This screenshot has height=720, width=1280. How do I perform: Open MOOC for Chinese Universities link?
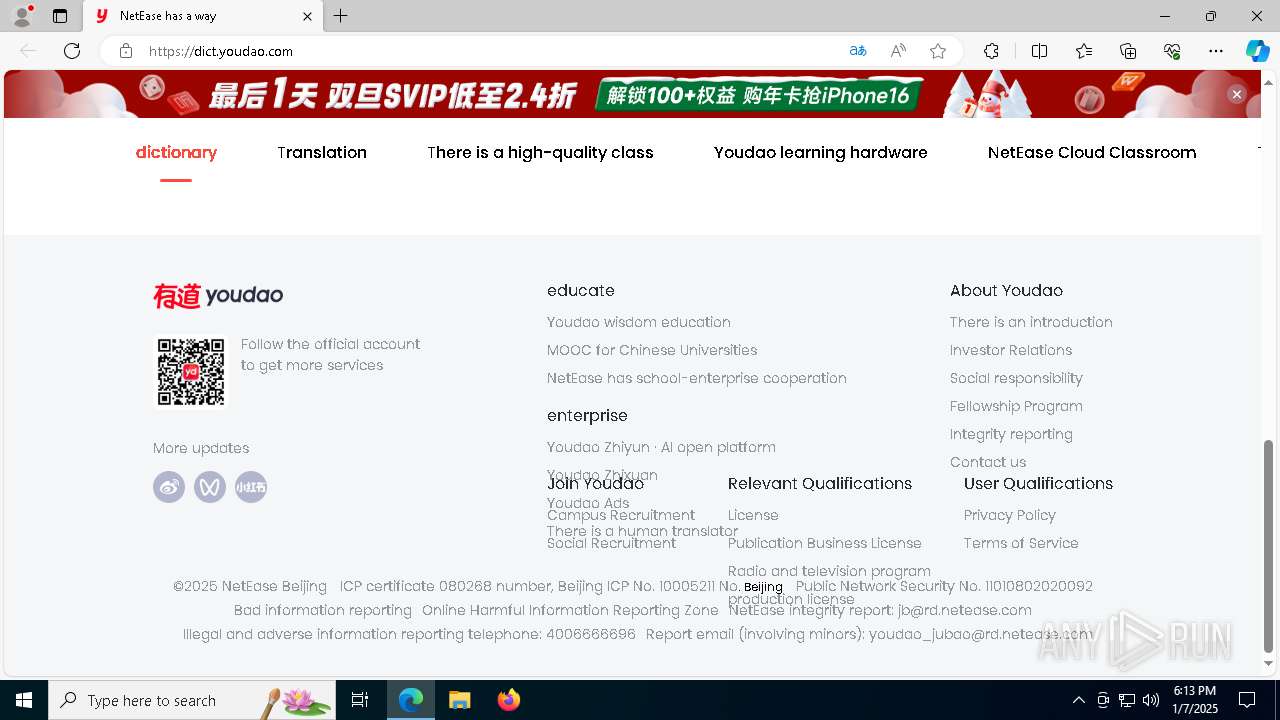pyautogui.click(x=652, y=350)
